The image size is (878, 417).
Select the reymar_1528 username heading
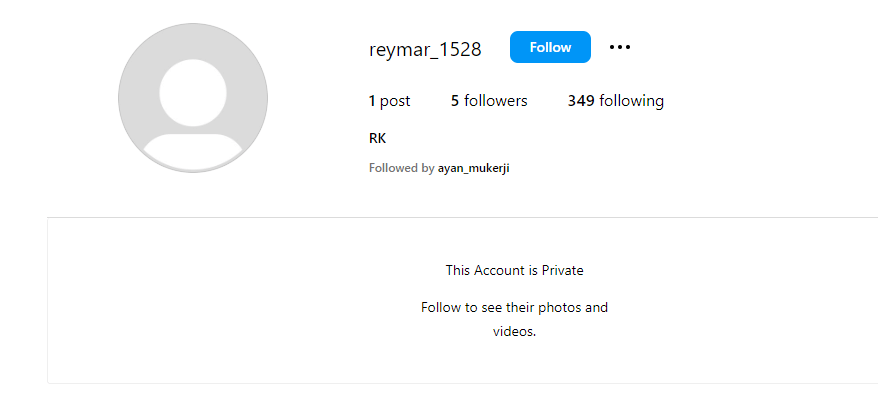(425, 49)
